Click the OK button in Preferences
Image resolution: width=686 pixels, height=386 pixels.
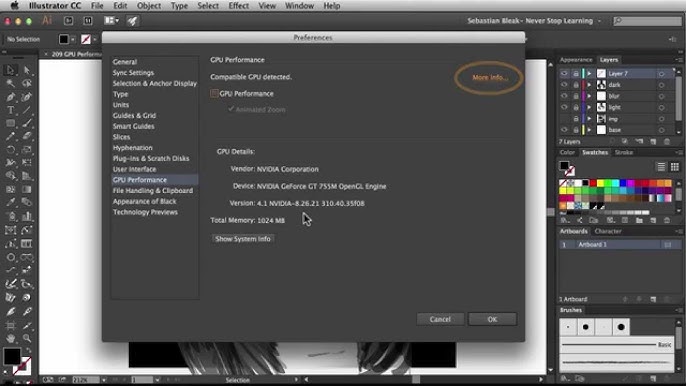tap(492, 319)
